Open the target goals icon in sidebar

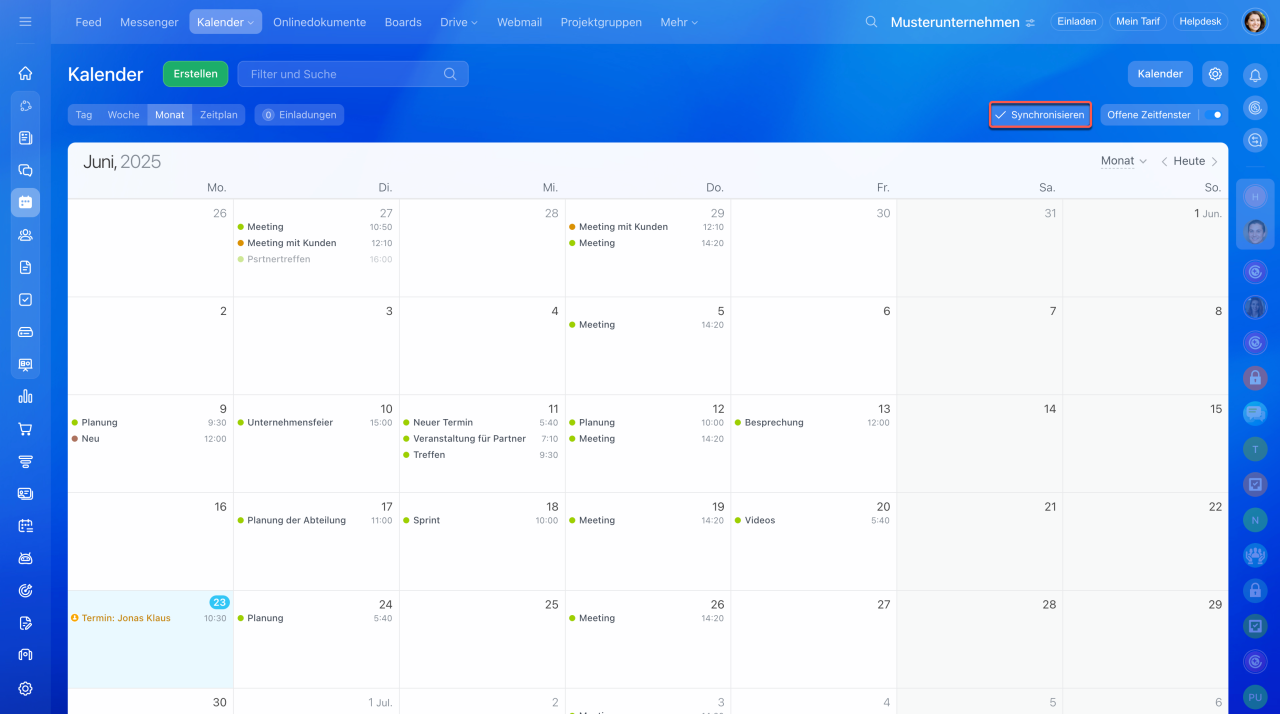click(25, 591)
